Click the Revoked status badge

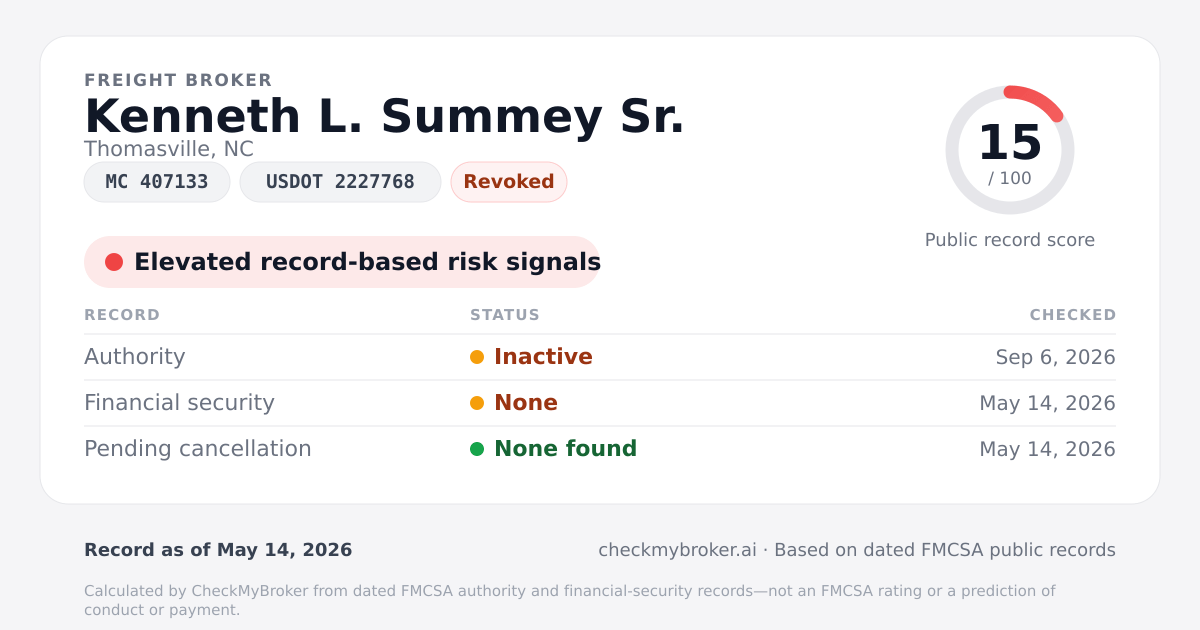(x=509, y=182)
